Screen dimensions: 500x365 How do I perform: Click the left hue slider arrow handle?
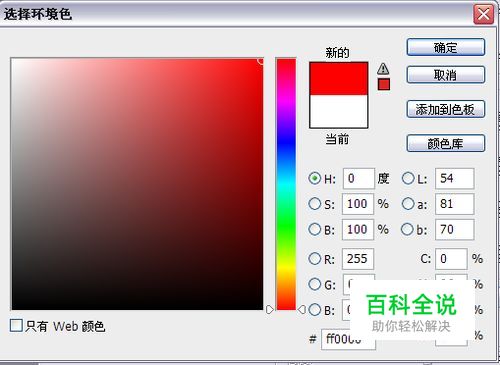tap(270, 310)
